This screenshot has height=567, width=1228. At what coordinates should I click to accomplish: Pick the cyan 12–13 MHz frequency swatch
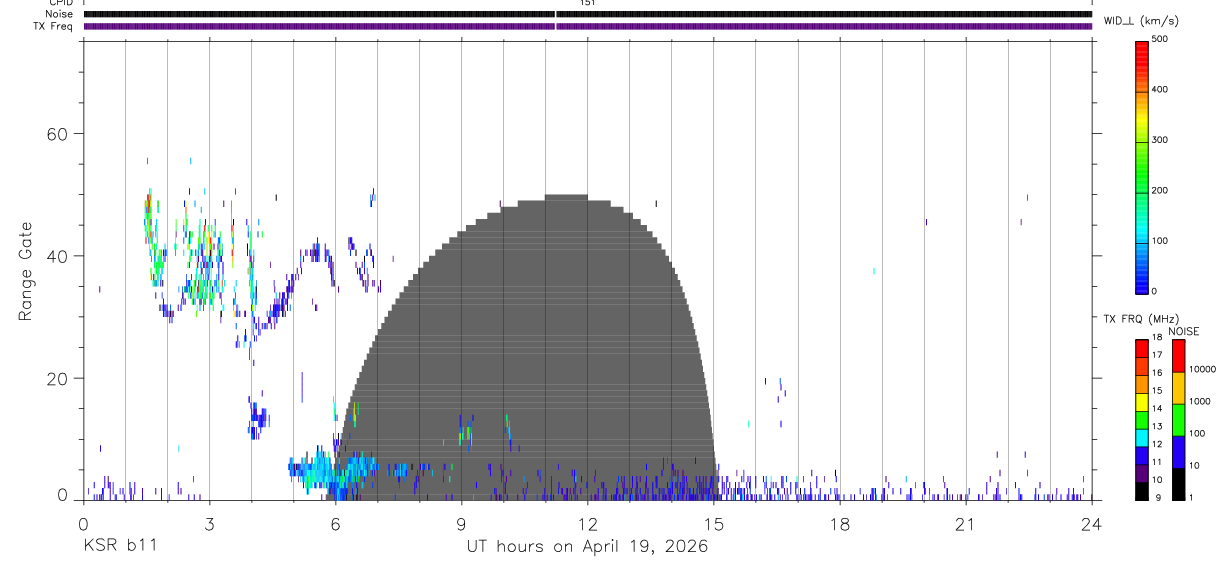[1141, 437]
